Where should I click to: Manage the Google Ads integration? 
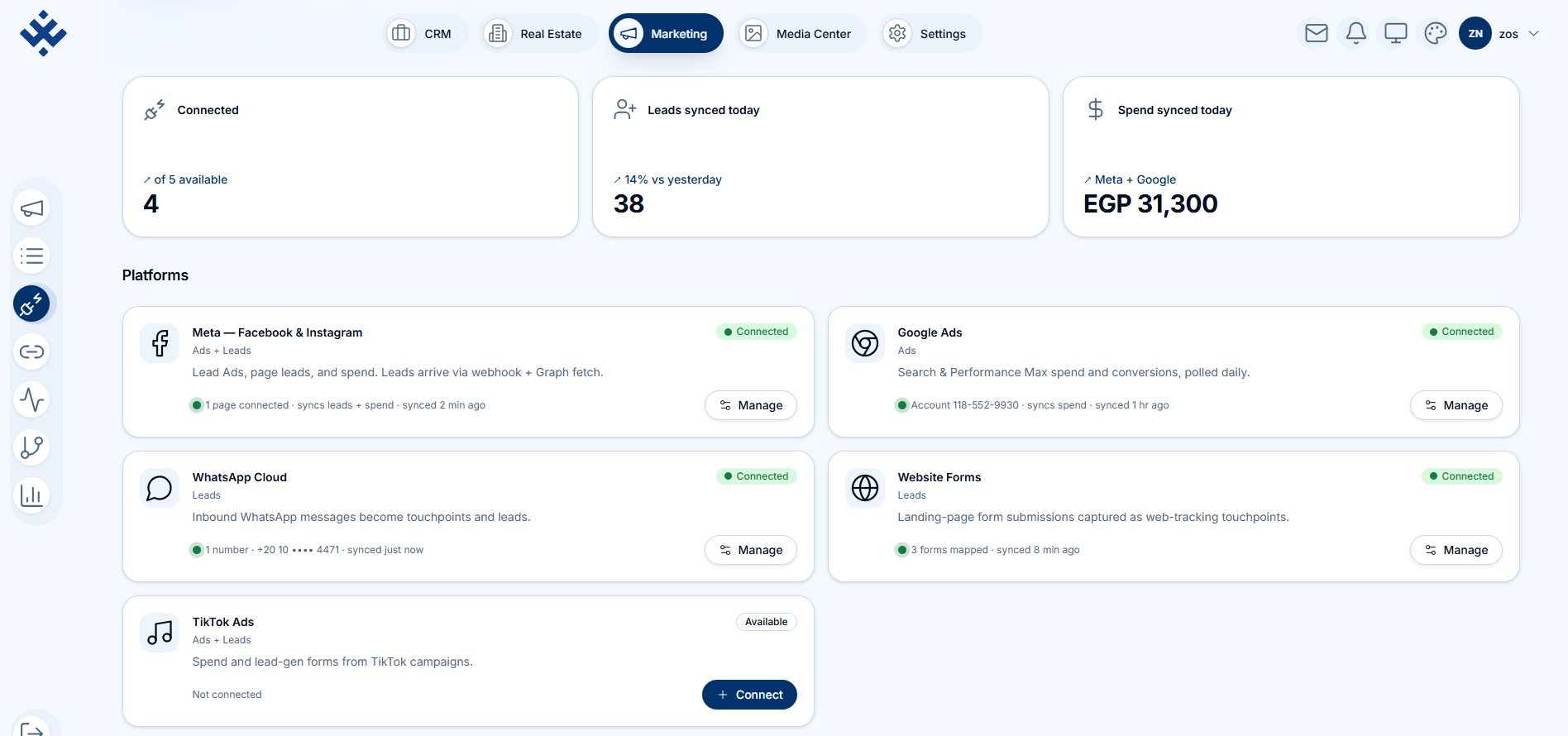1456,405
